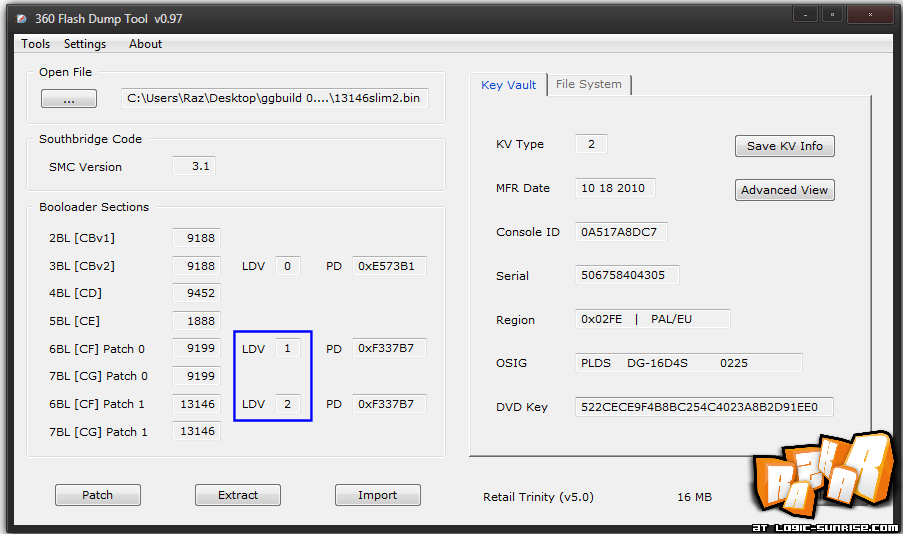Click the 'Retail Trinity (v5.0)' status text
Viewport: 903px width, 534px height.
point(538,497)
